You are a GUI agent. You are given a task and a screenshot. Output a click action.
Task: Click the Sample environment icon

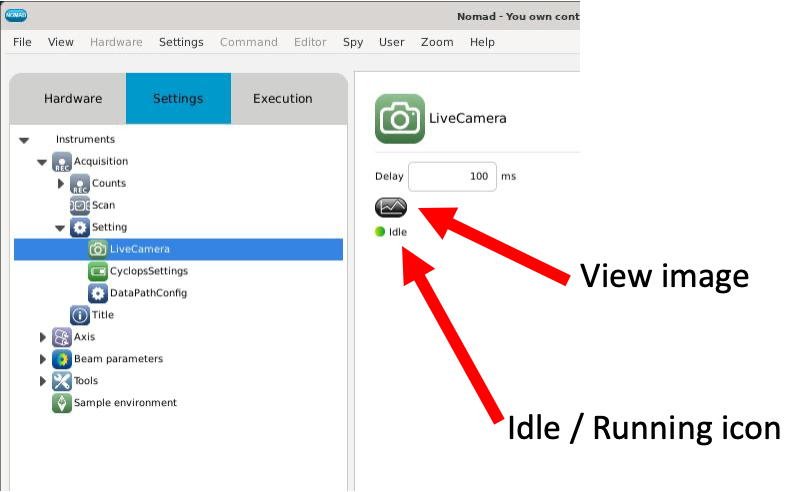coord(61,403)
